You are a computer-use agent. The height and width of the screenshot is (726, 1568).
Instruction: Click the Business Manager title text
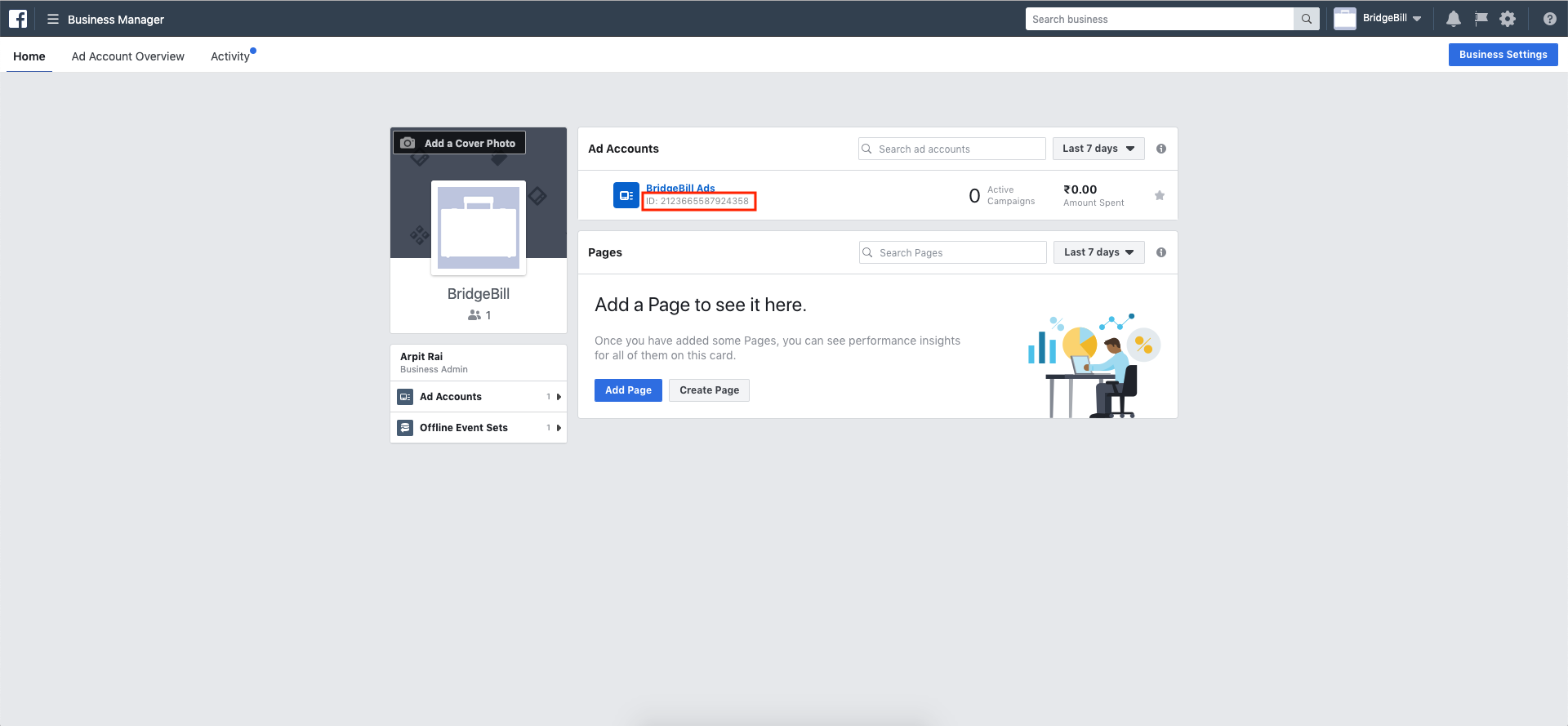pos(116,20)
